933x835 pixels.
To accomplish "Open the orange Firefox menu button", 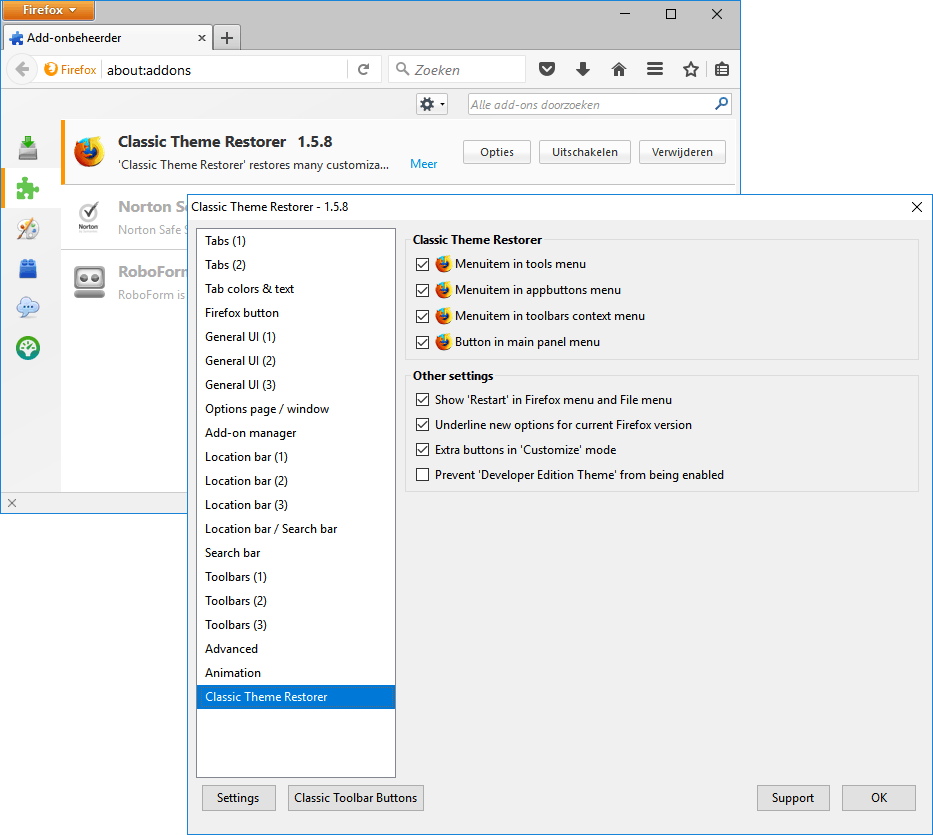I will [x=49, y=10].
